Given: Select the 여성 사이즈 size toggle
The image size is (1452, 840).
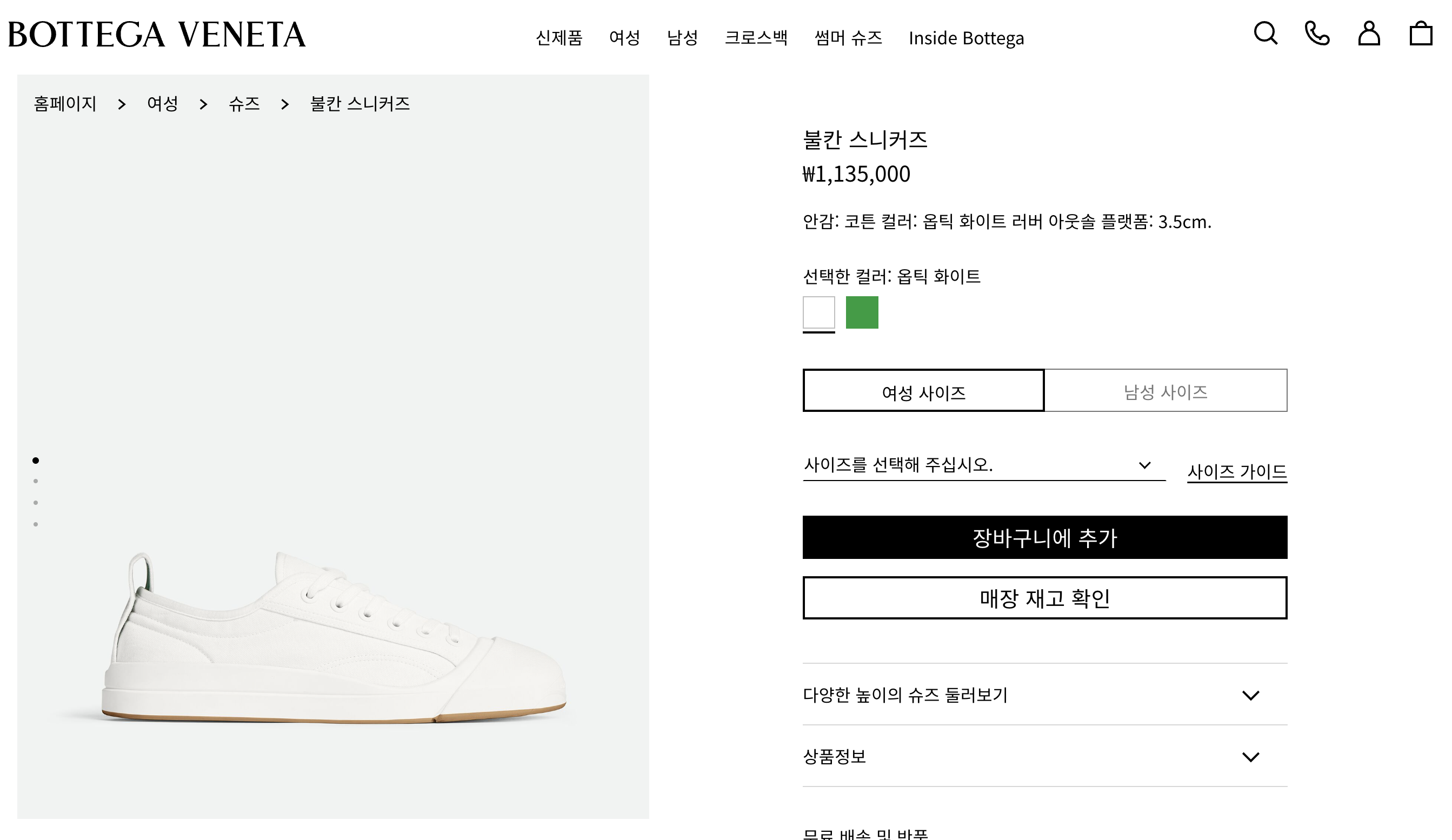Looking at the screenshot, I should 923,391.
